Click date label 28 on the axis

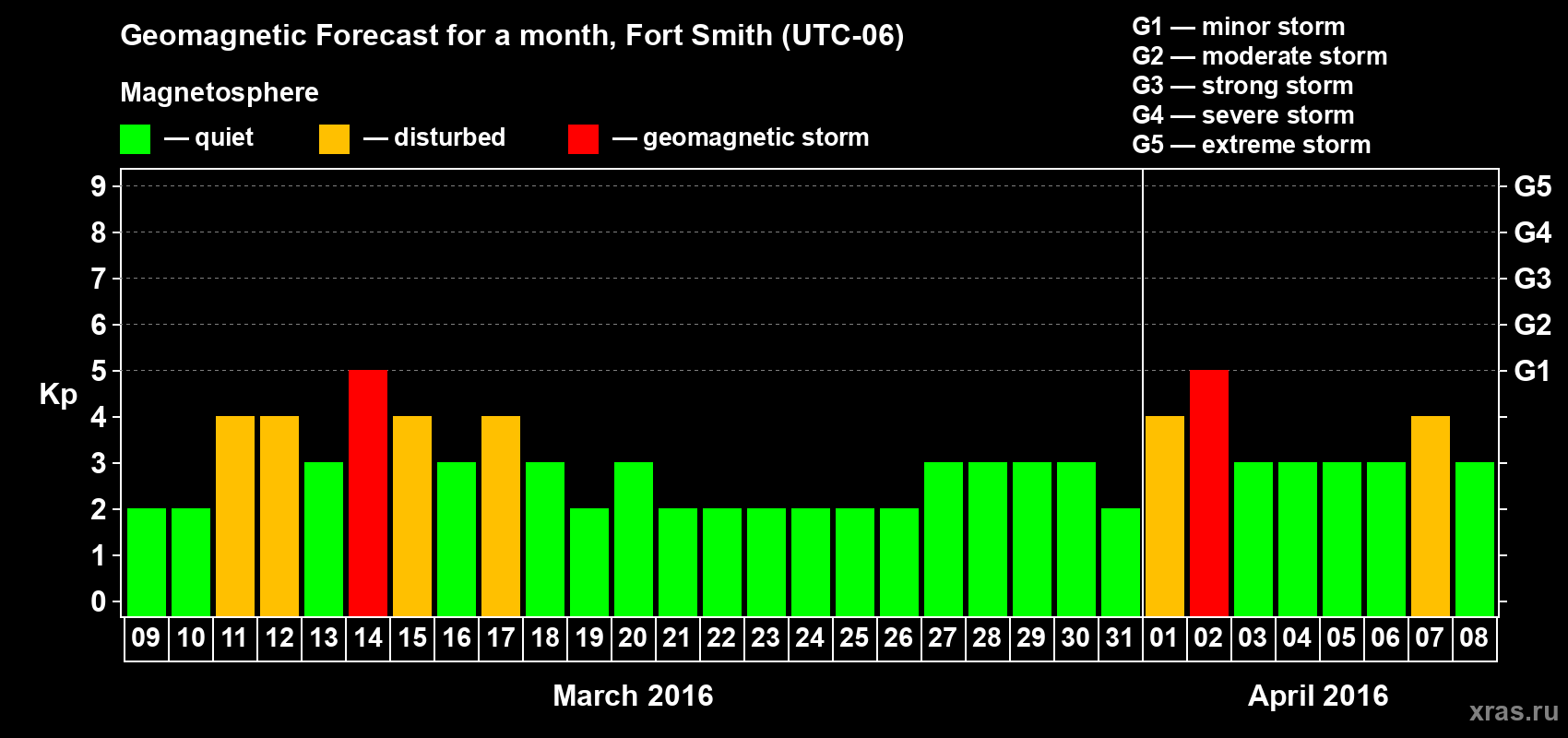(x=988, y=638)
